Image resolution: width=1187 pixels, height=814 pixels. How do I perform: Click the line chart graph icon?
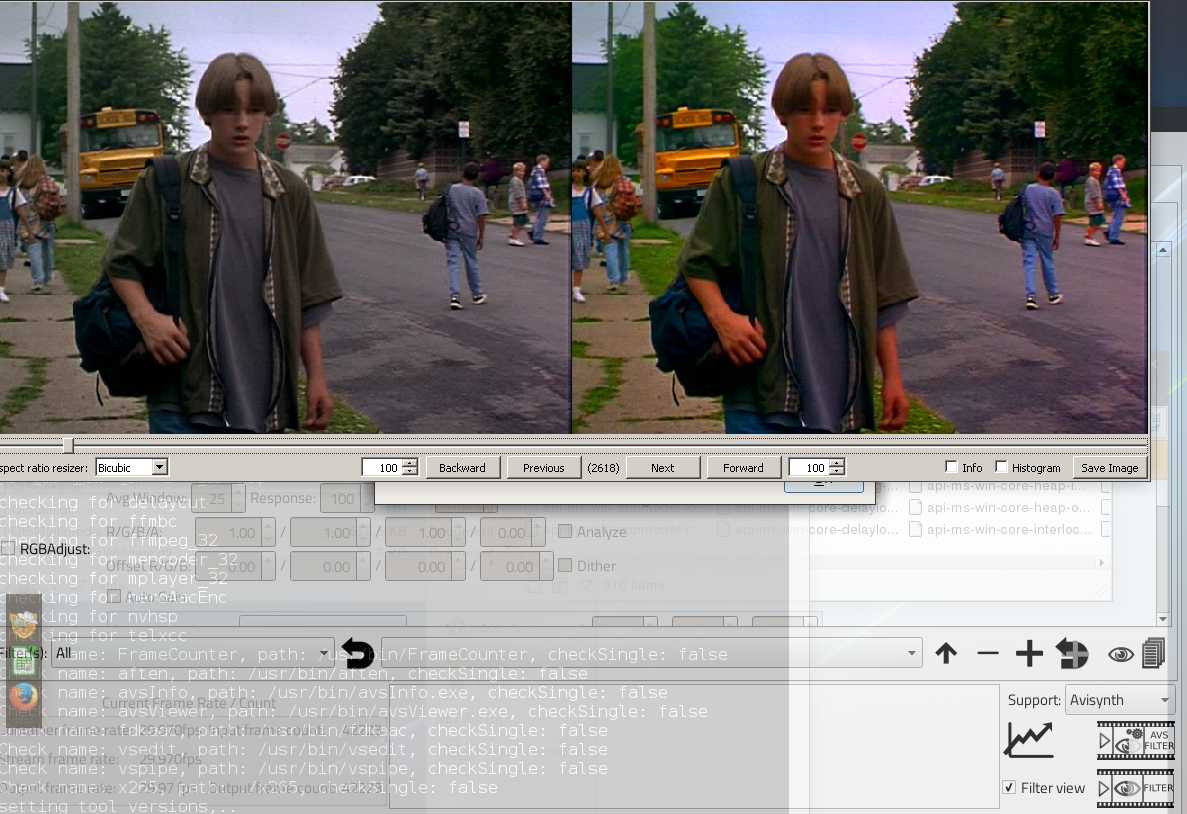point(1029,740)
